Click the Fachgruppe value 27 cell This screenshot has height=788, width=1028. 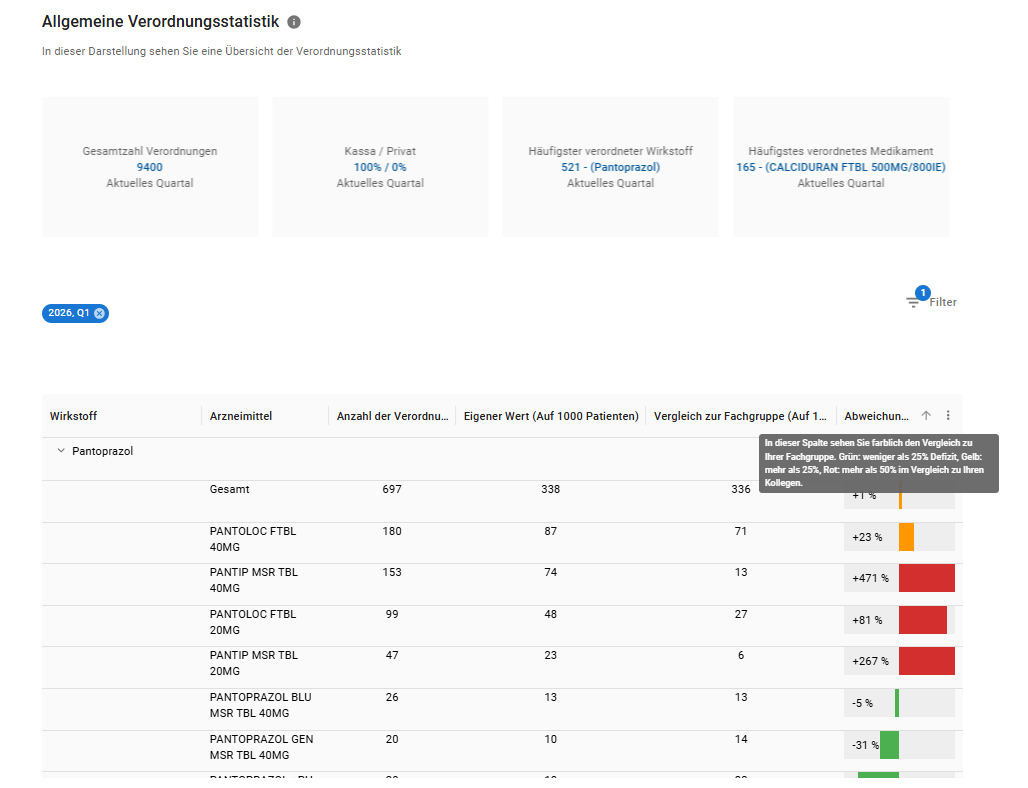click(741, 614)
